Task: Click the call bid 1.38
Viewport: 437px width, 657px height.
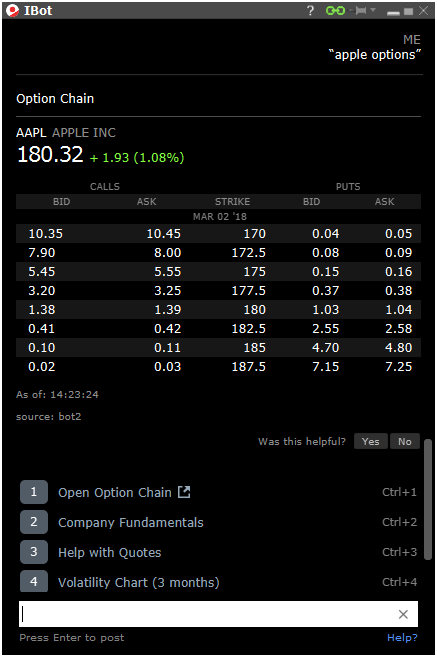Action: click(x=41, y=310)
